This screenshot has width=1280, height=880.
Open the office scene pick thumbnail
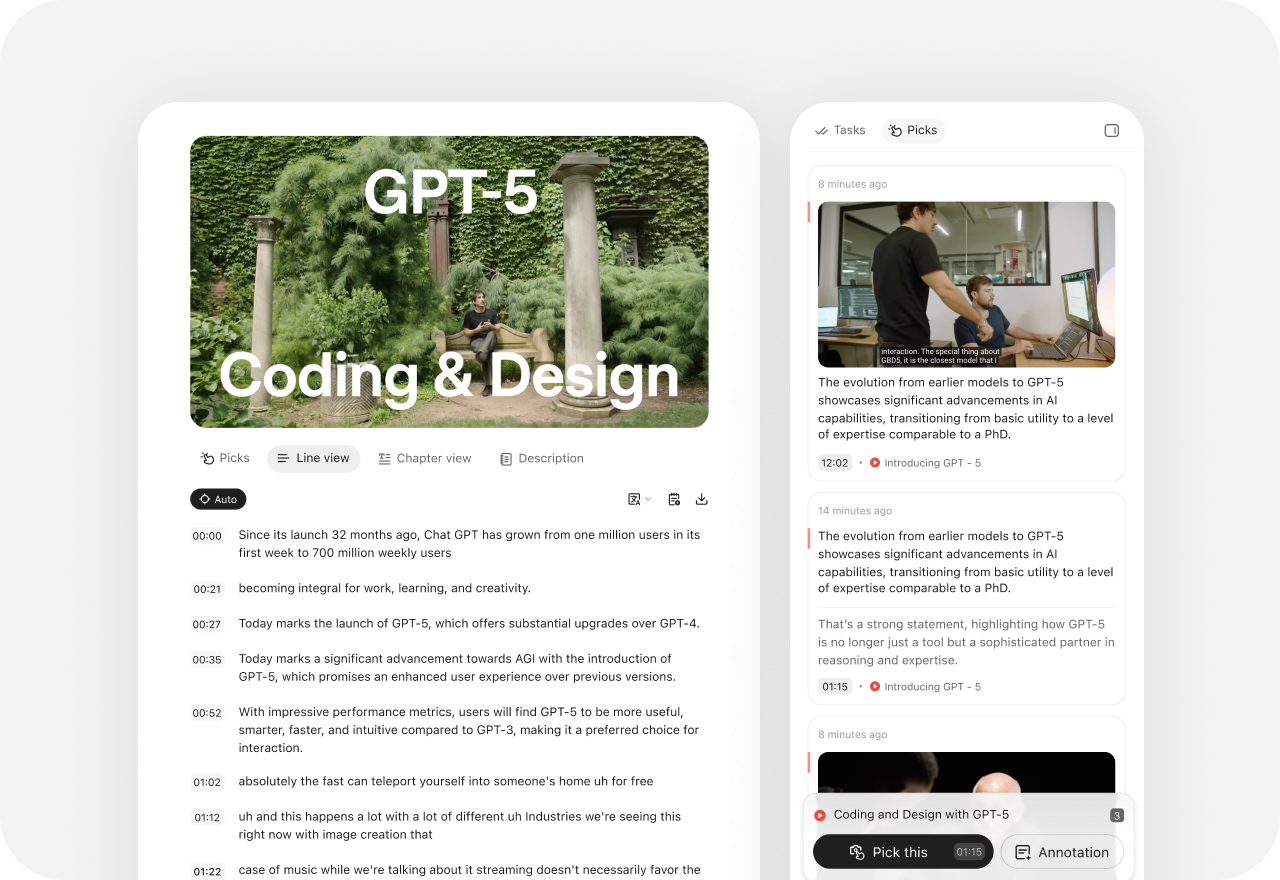pyautogui.click(x=966, y=284)
